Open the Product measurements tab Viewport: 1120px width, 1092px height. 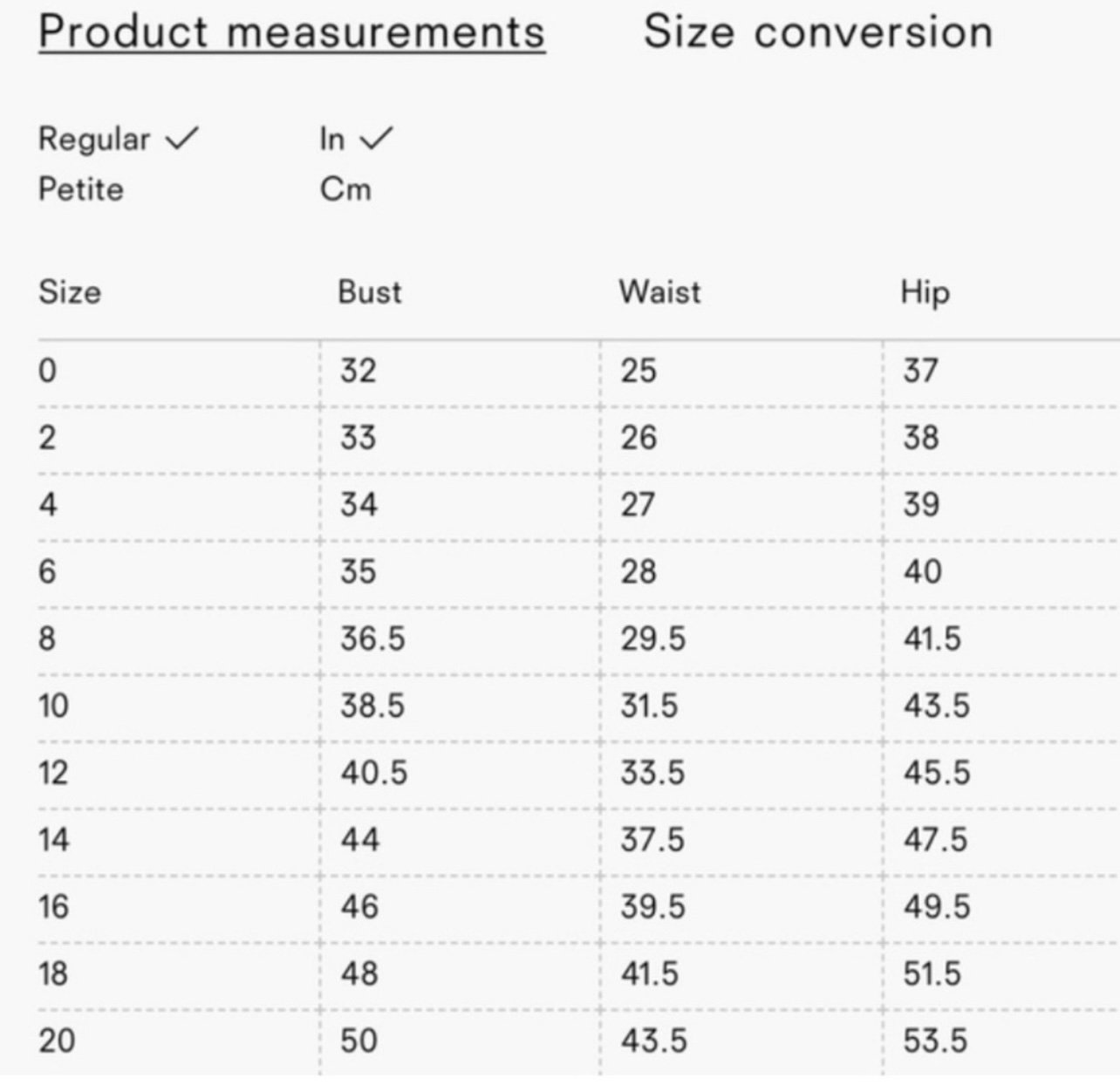(x=292, y=33)
